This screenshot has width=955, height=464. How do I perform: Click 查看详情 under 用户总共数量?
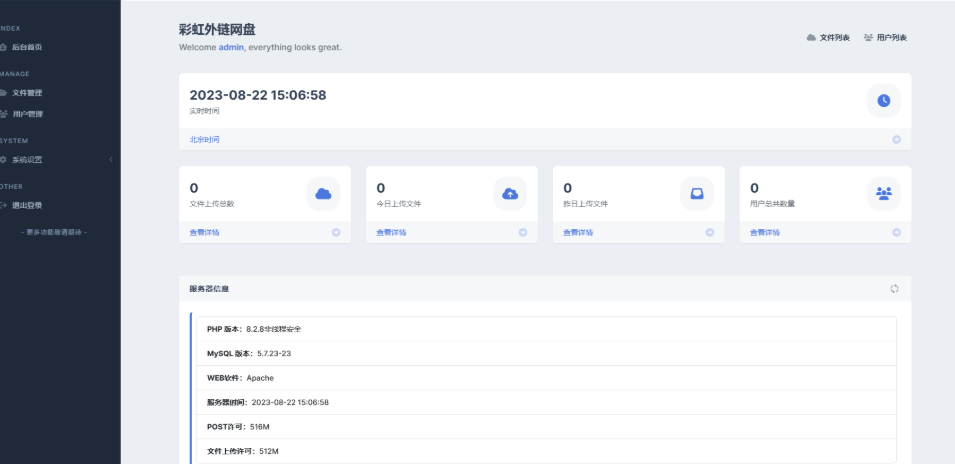[765, 233]
